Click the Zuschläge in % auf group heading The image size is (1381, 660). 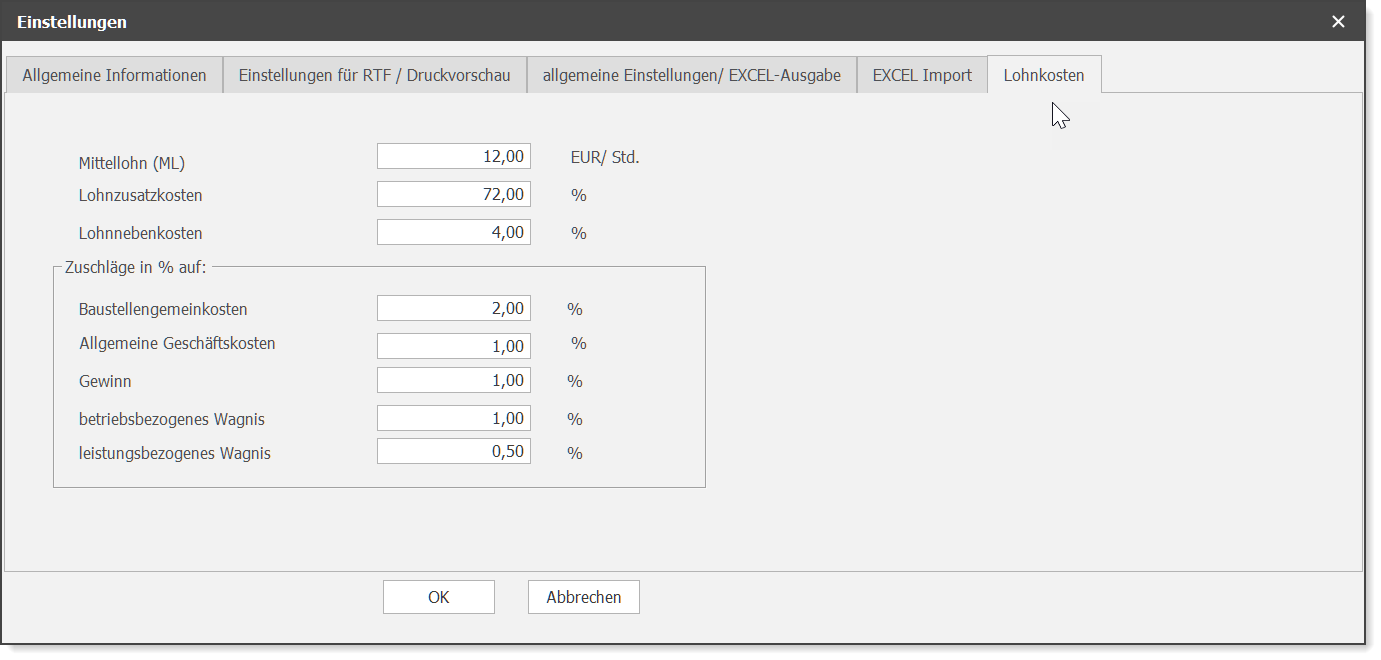pyautogui.click(x=135, y=267)
